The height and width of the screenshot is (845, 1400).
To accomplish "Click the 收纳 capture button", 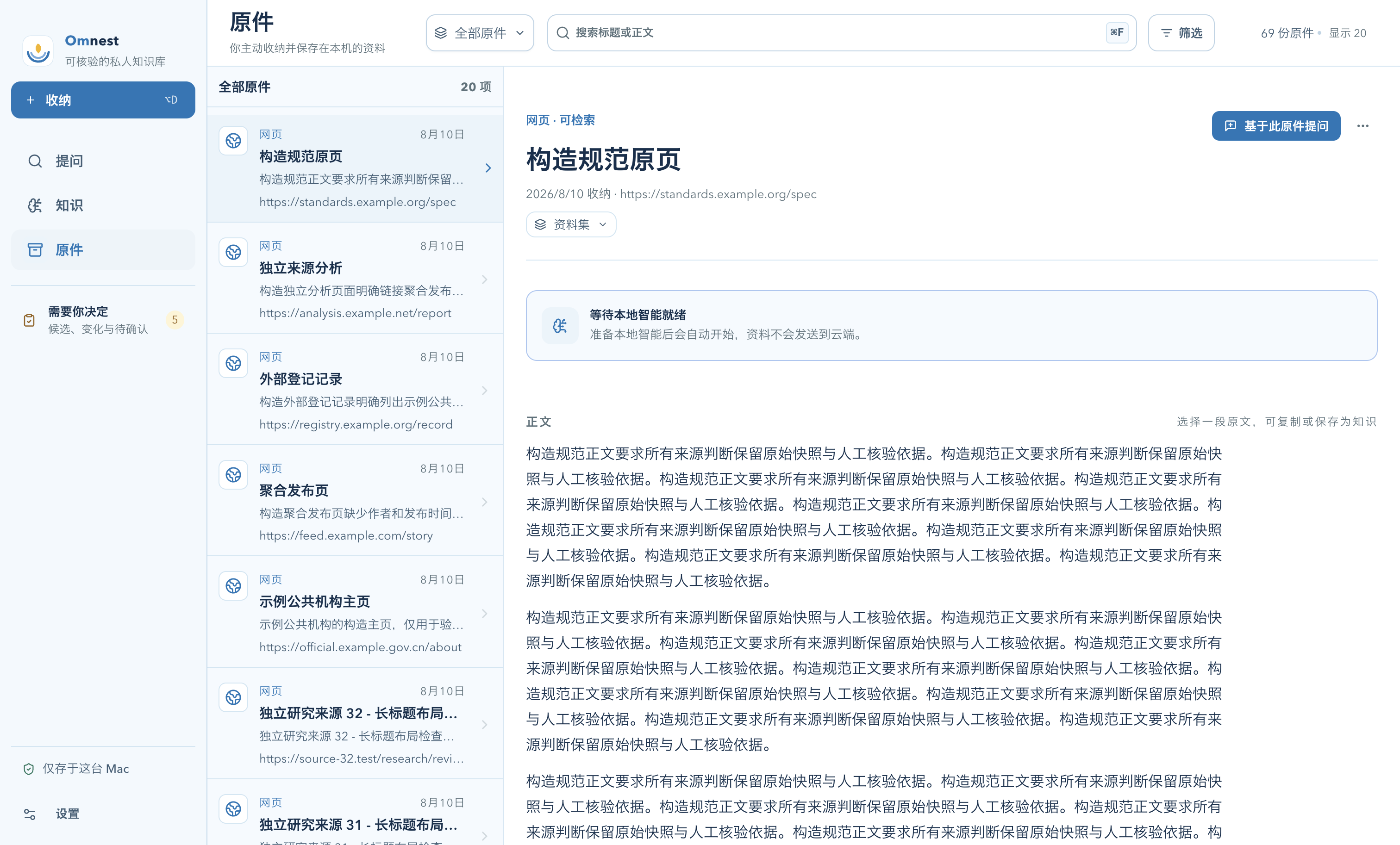I will point(103,100).
